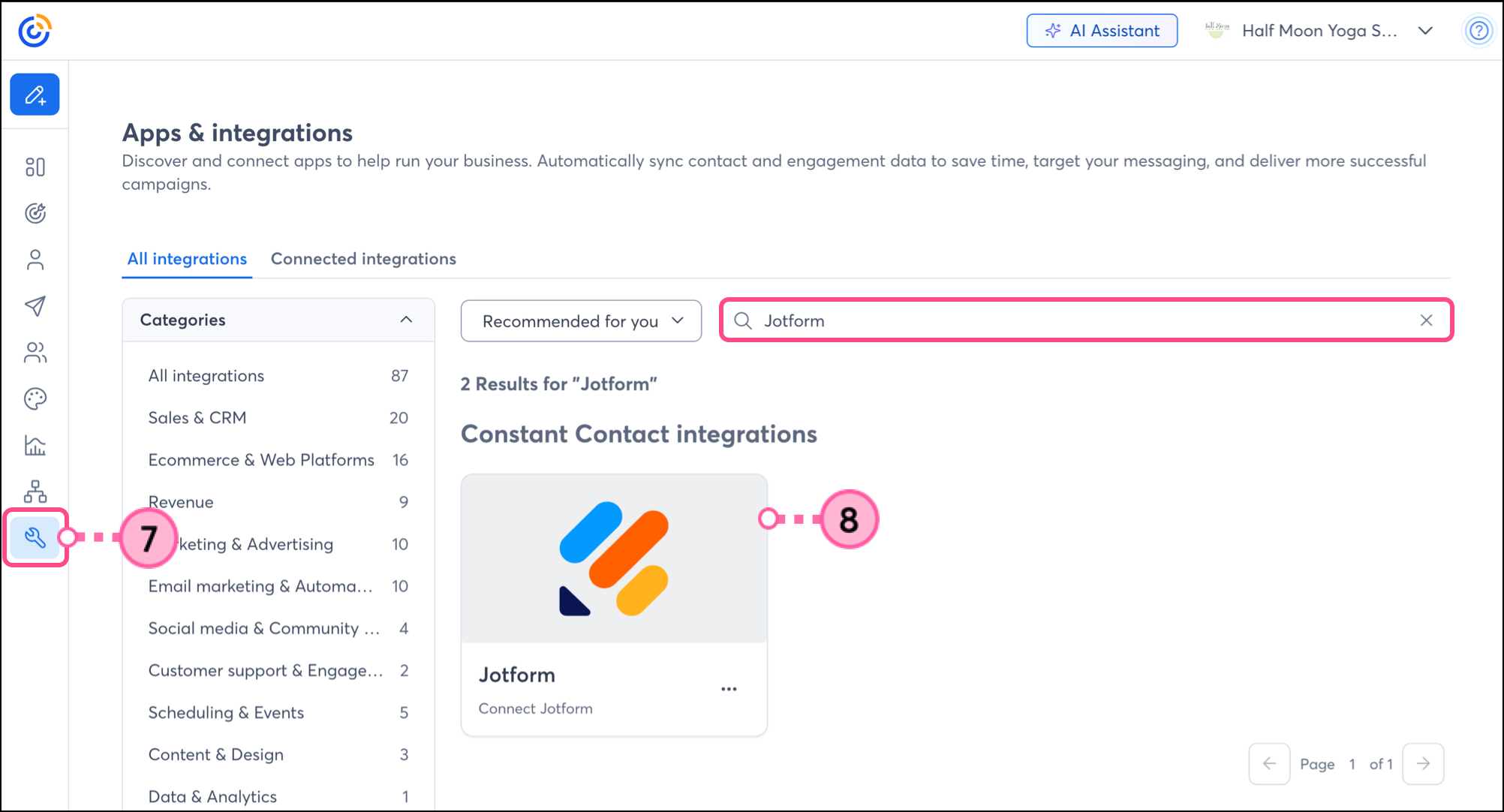
Task: Open the Jotform logo thumbnail
Action: [x=614, y=558]
